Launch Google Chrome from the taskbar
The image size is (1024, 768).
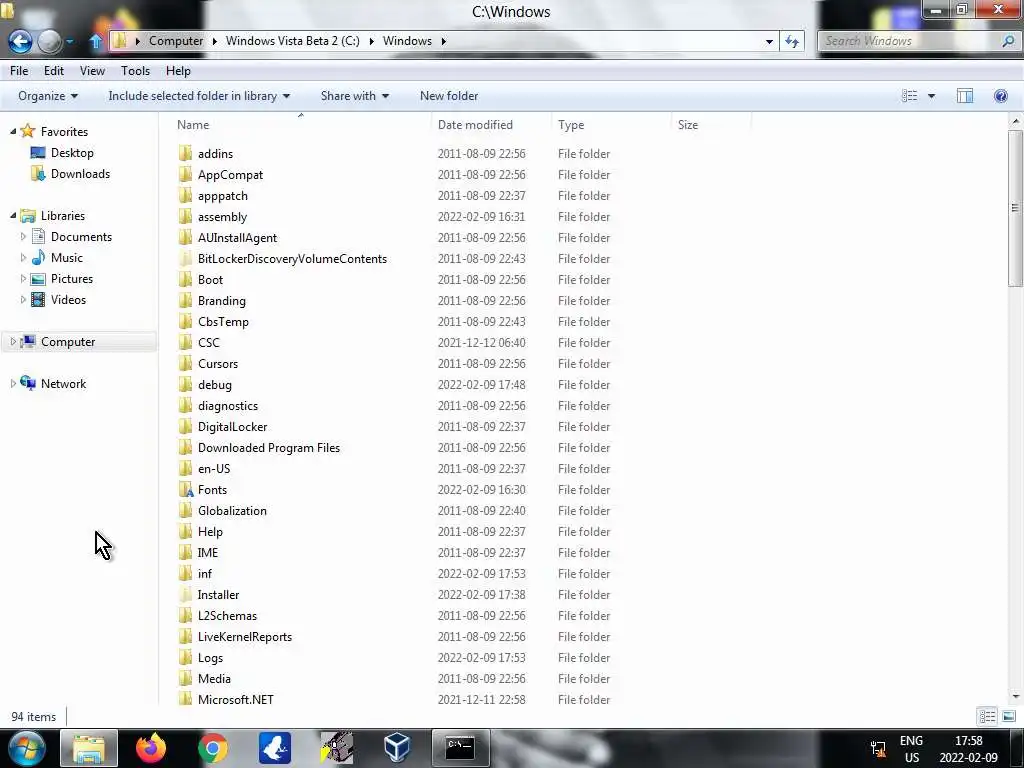(213, 748)
